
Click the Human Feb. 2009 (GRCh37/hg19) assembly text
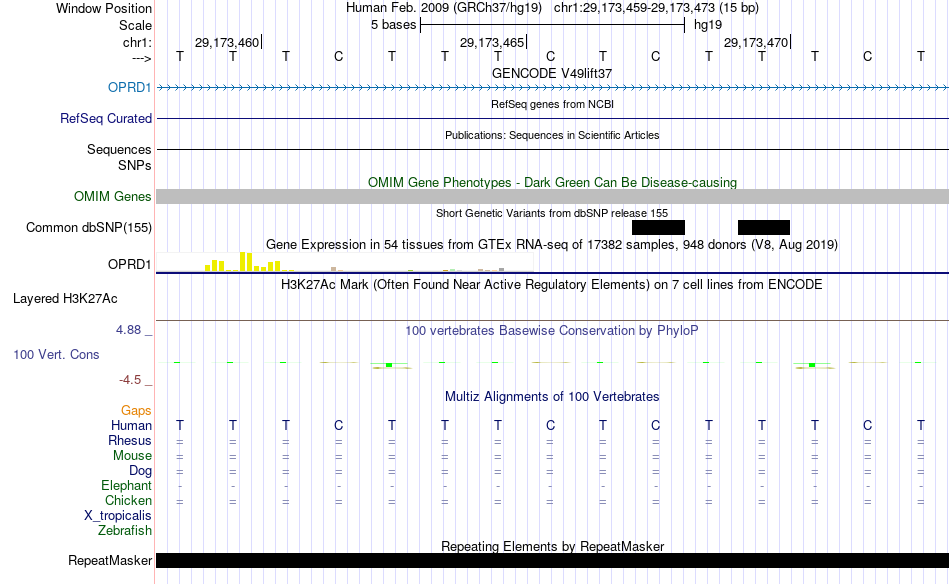443,8
